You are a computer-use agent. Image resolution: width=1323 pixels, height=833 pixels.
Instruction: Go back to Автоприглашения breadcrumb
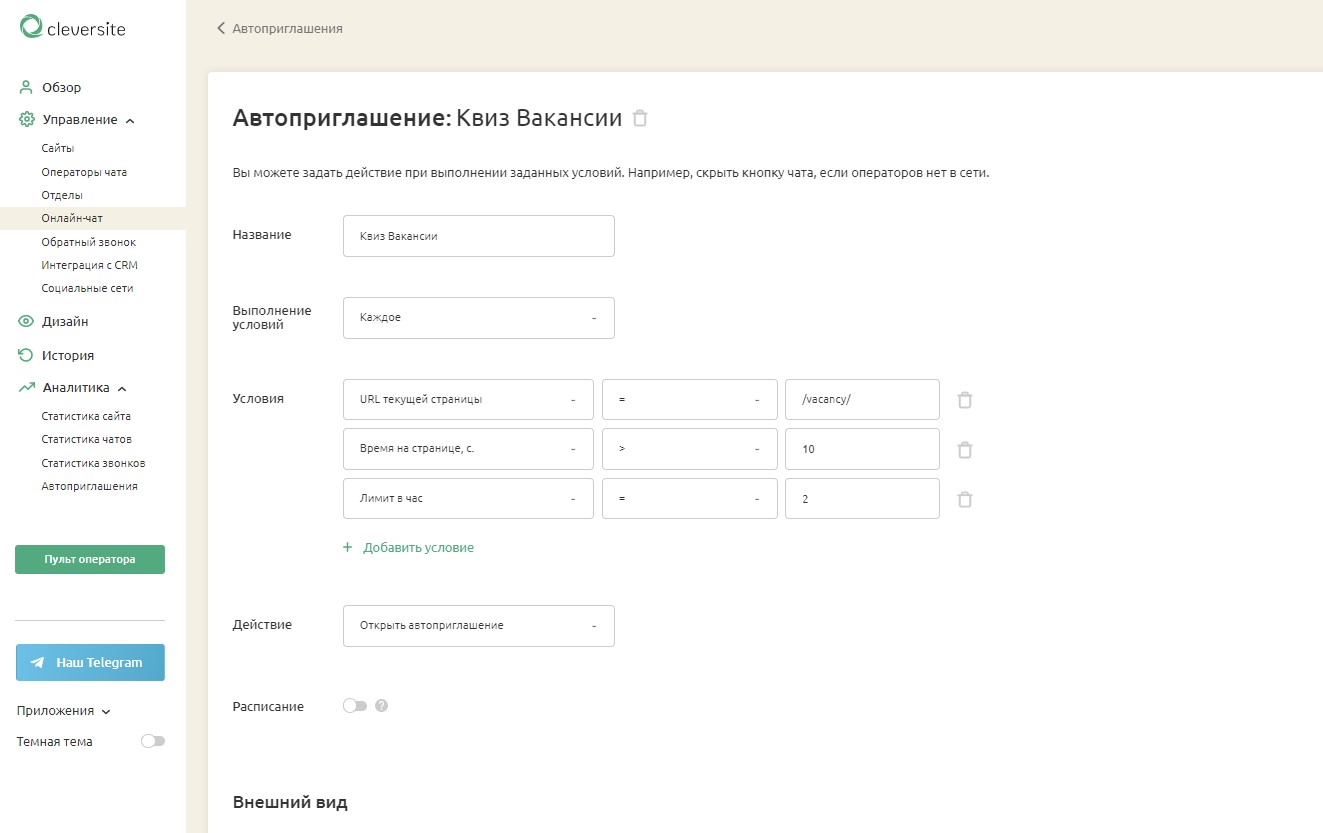[x=287, y=29]
